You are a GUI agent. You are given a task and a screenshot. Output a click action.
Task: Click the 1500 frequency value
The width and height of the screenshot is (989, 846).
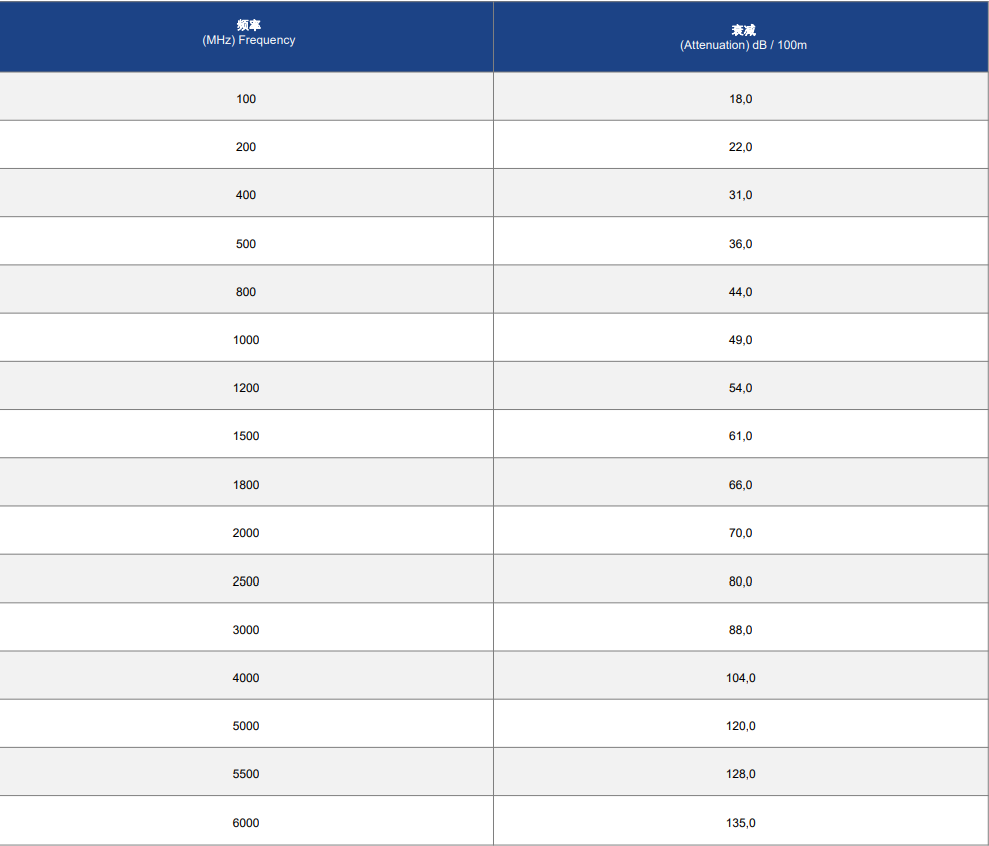246,436
